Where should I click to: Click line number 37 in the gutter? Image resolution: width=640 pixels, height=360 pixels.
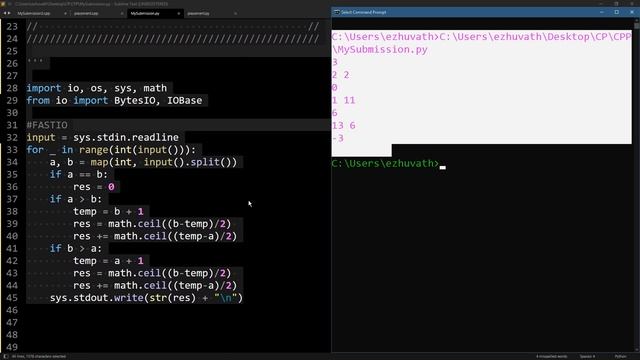point(12,199)
